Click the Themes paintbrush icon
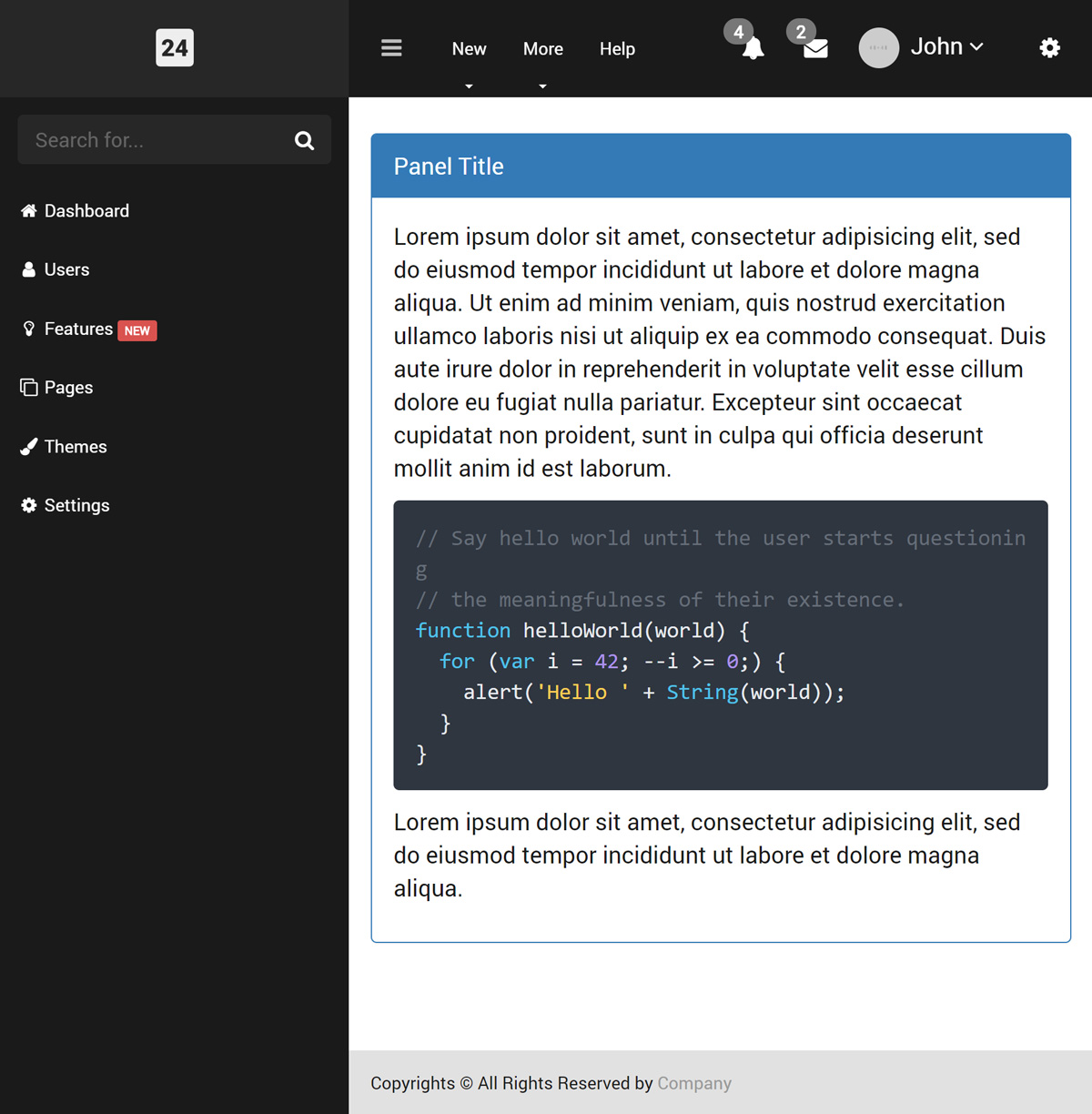The width and height of the screenshot is (1092, 1114). click(x=29, y=447)
